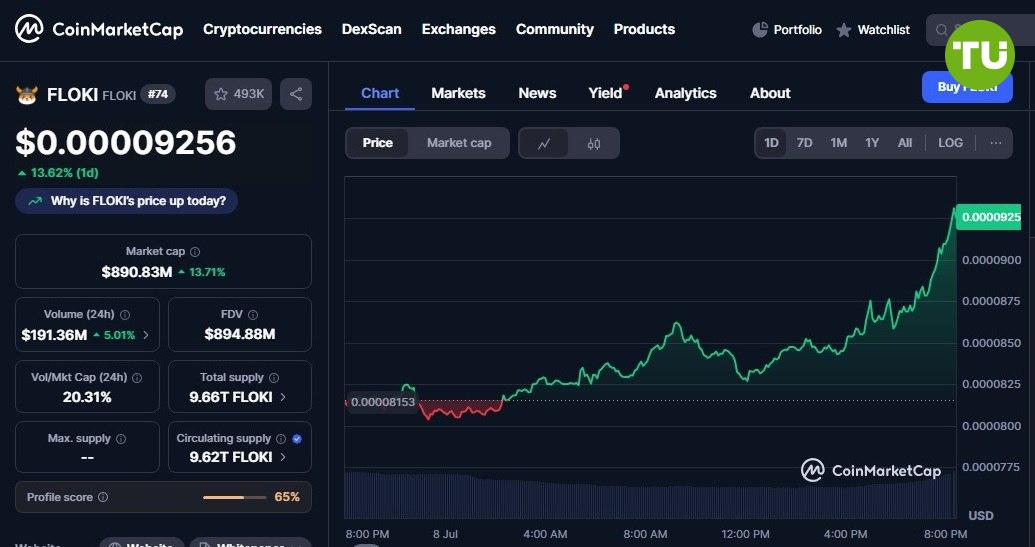Set chart range to 7D
1035x547 pixels.
(804, 143)
